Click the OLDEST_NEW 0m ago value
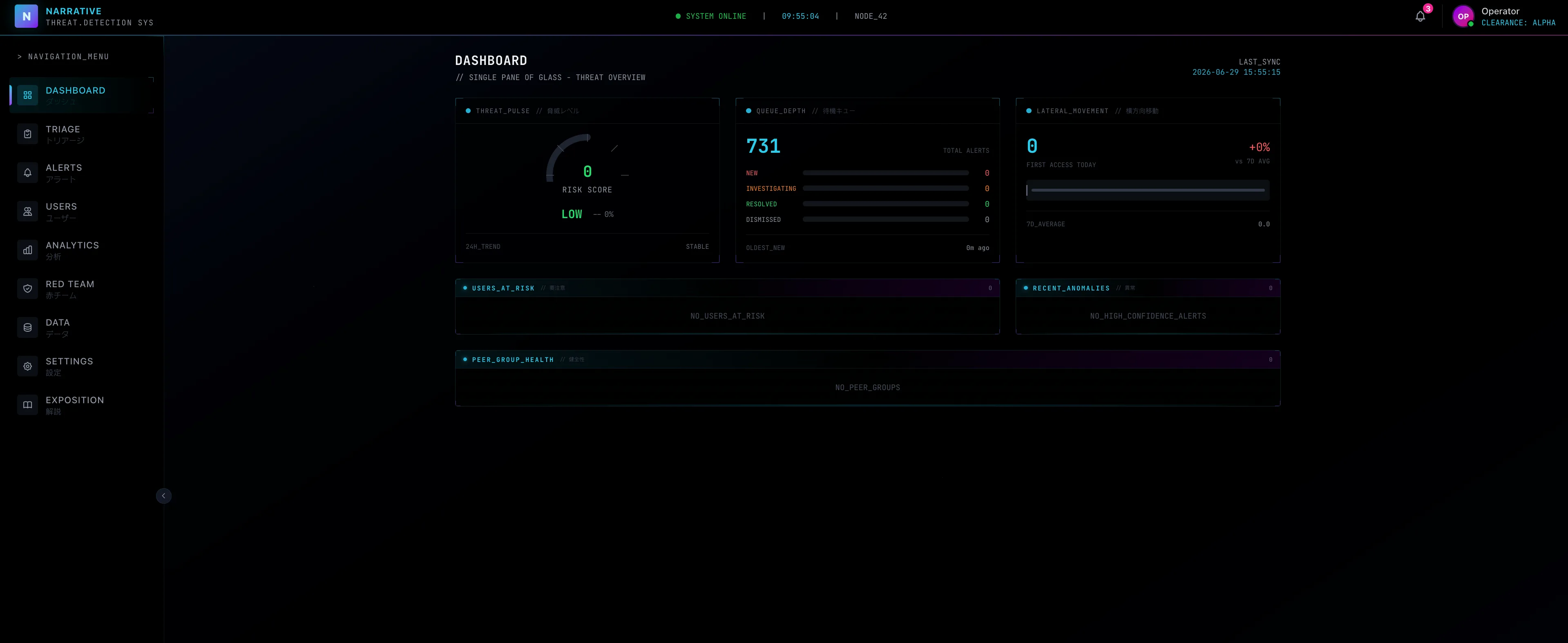This screenshot has width=1568, height=643. (978, 248)
